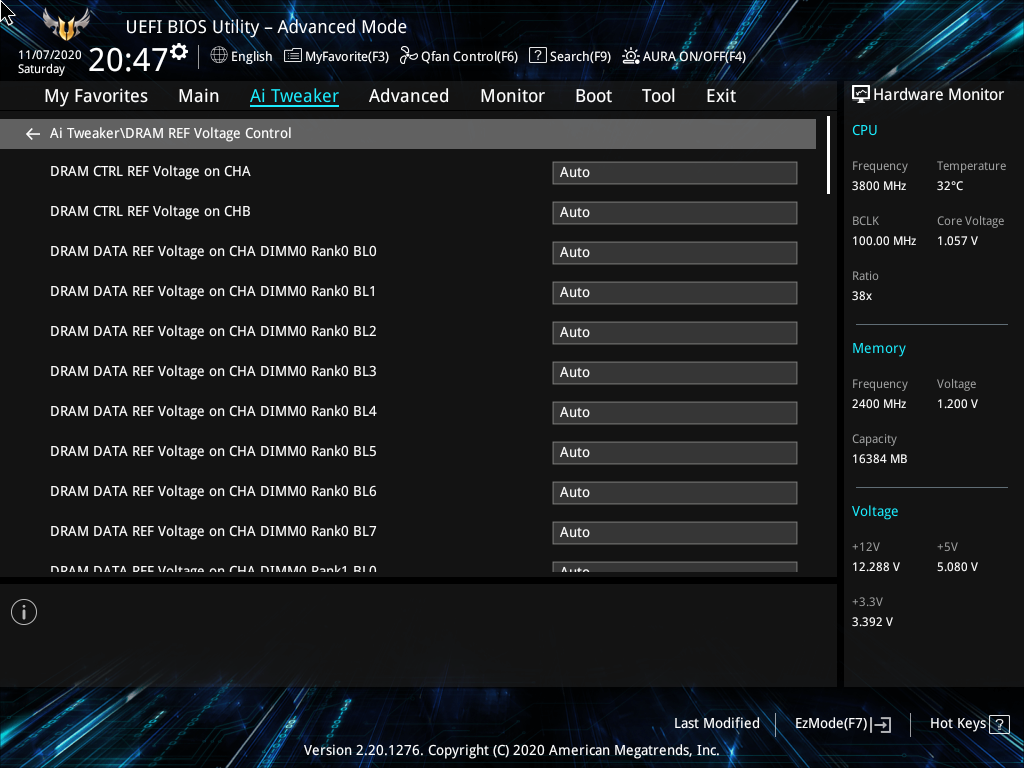Open Search(F9)
The height and width of the screenshot is (768, 1024).
(570, 56)
